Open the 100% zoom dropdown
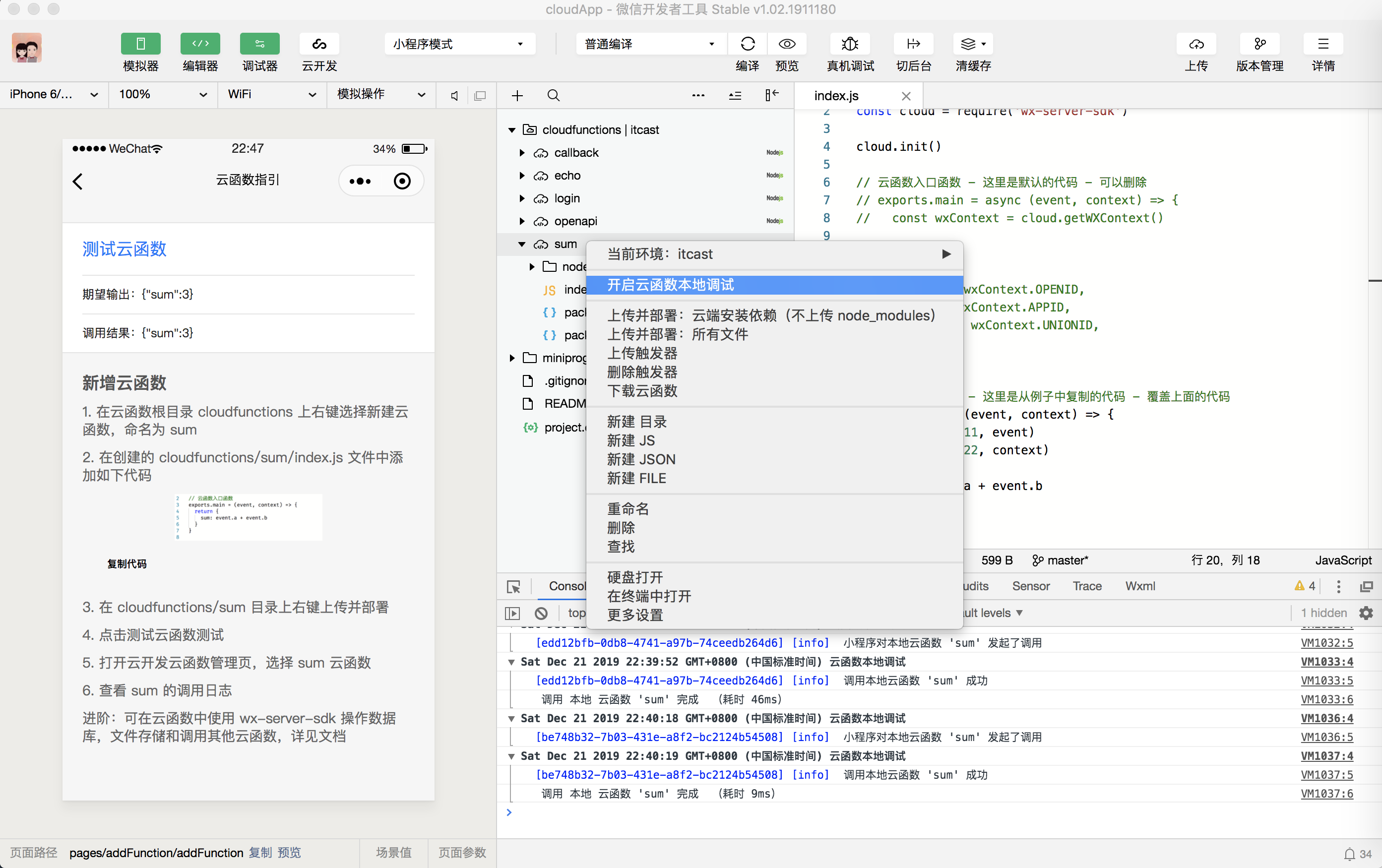 pos(163,95)
